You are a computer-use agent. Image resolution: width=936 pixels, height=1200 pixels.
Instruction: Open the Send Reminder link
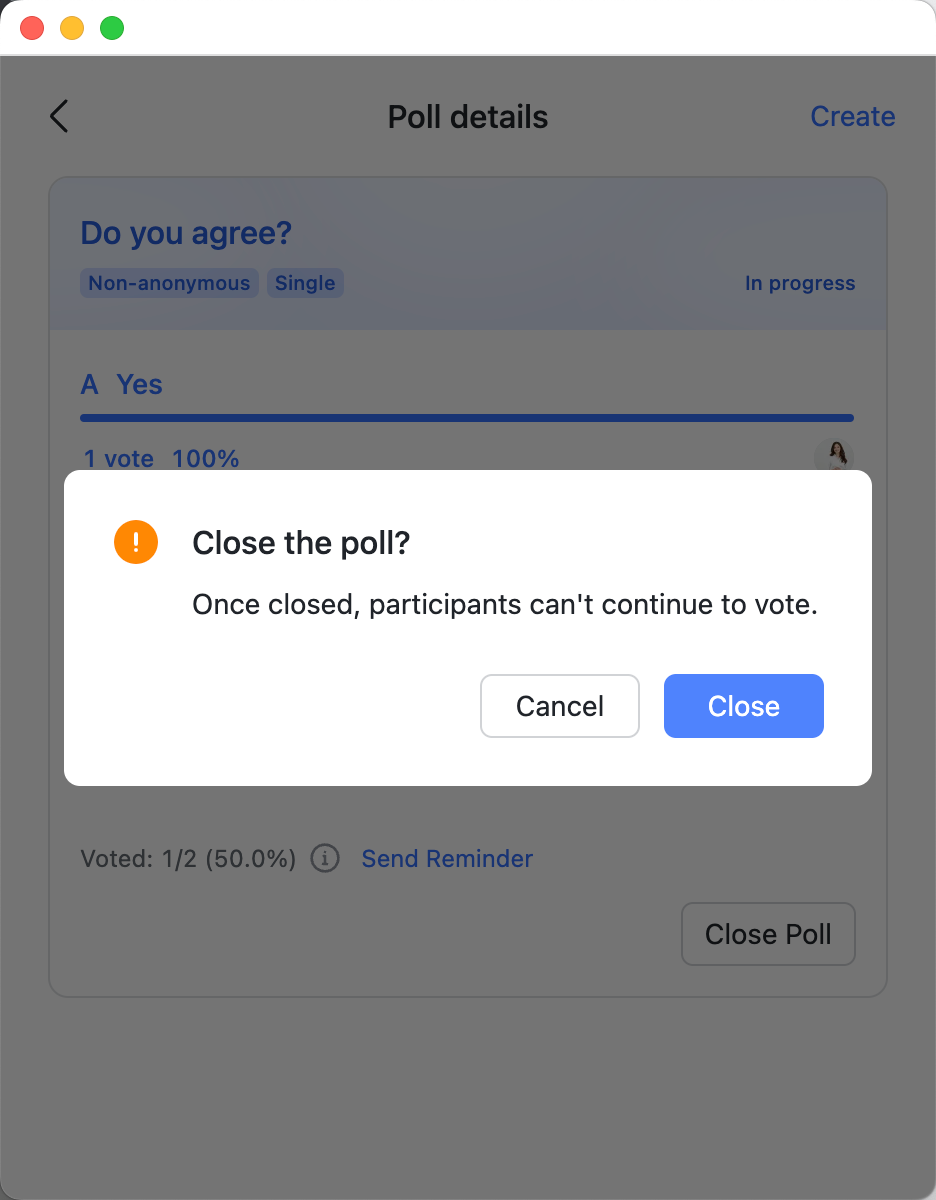(x=447, y=858)
